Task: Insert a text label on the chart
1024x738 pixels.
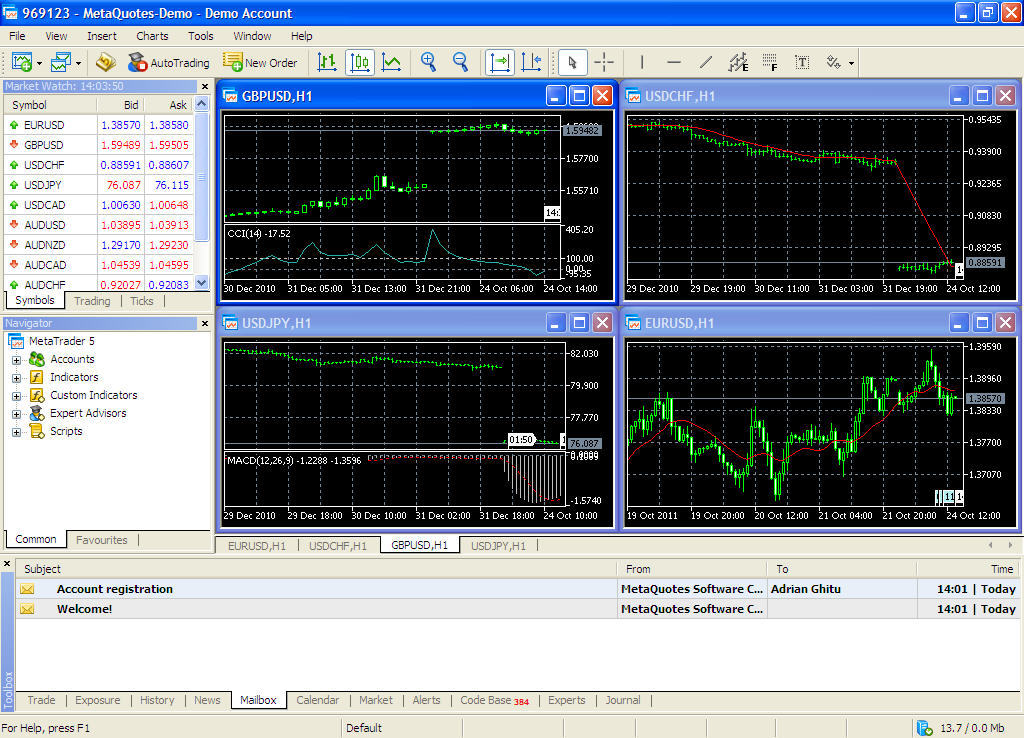Action: tap(802, 62)
